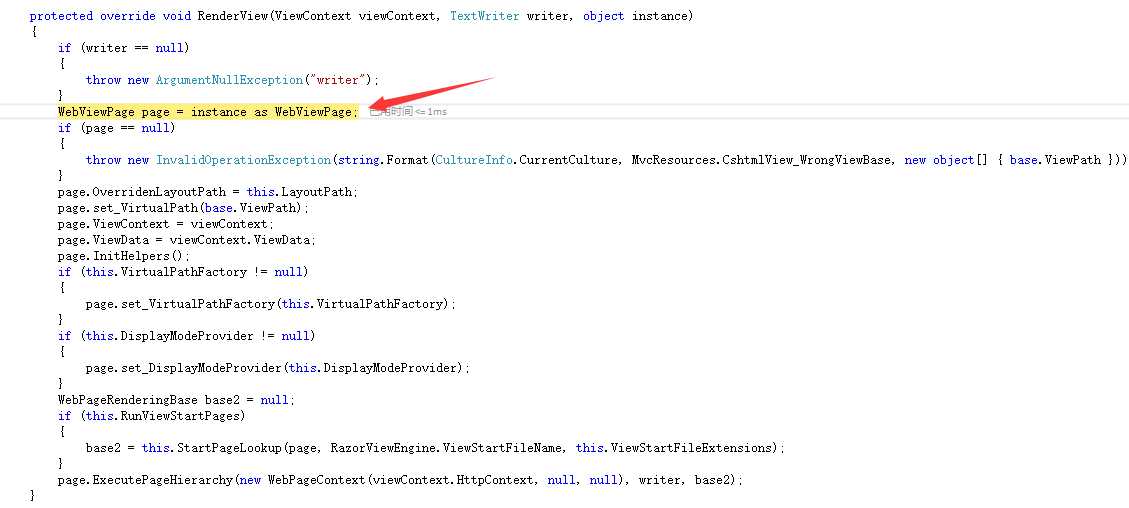Click the line "if (writer == null)"
This screenshot has width=1129, height=508.
[x=123, y=48]
